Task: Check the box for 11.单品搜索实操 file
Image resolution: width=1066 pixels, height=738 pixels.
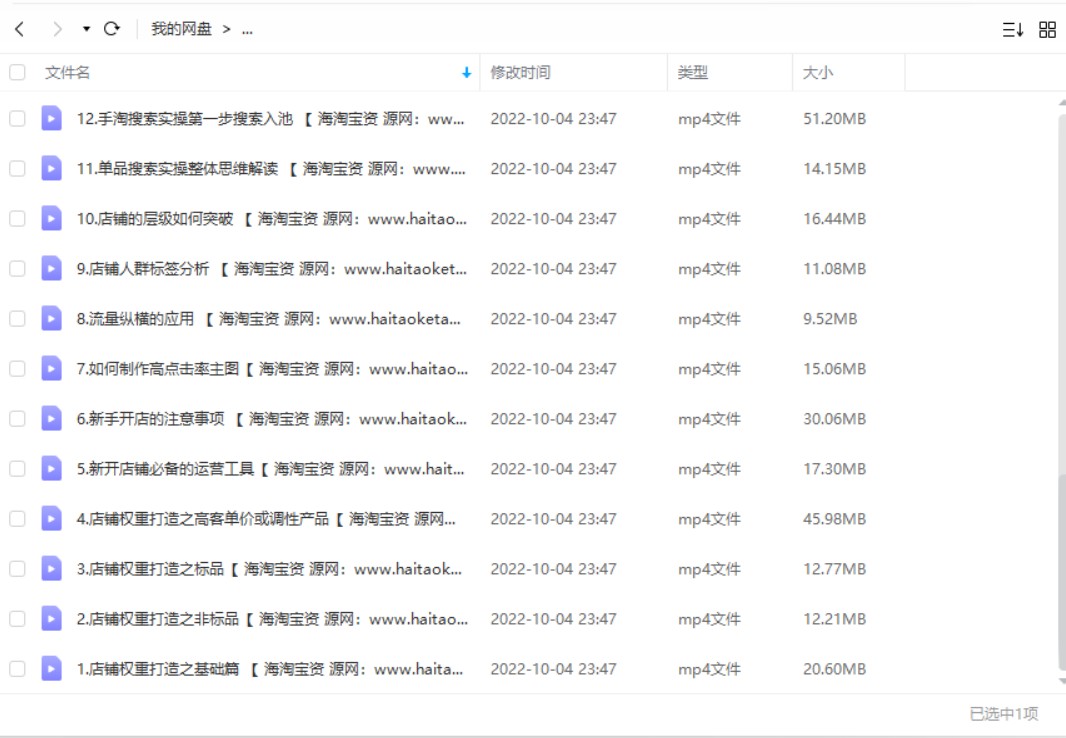Action: (17, 169)
